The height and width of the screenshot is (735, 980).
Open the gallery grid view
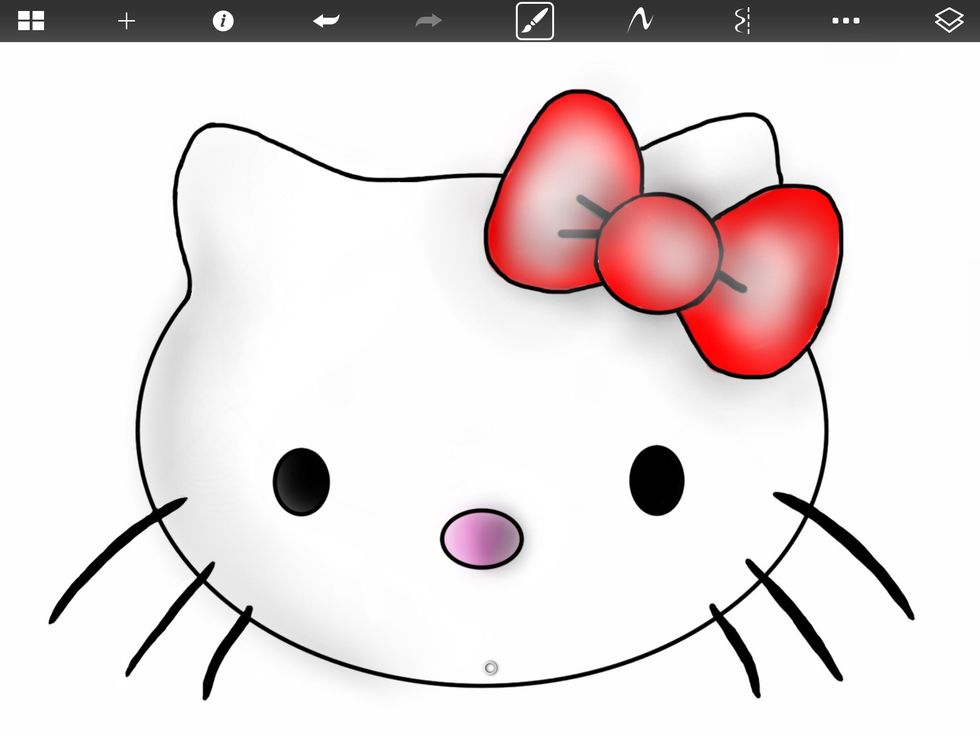click(31, 21)
